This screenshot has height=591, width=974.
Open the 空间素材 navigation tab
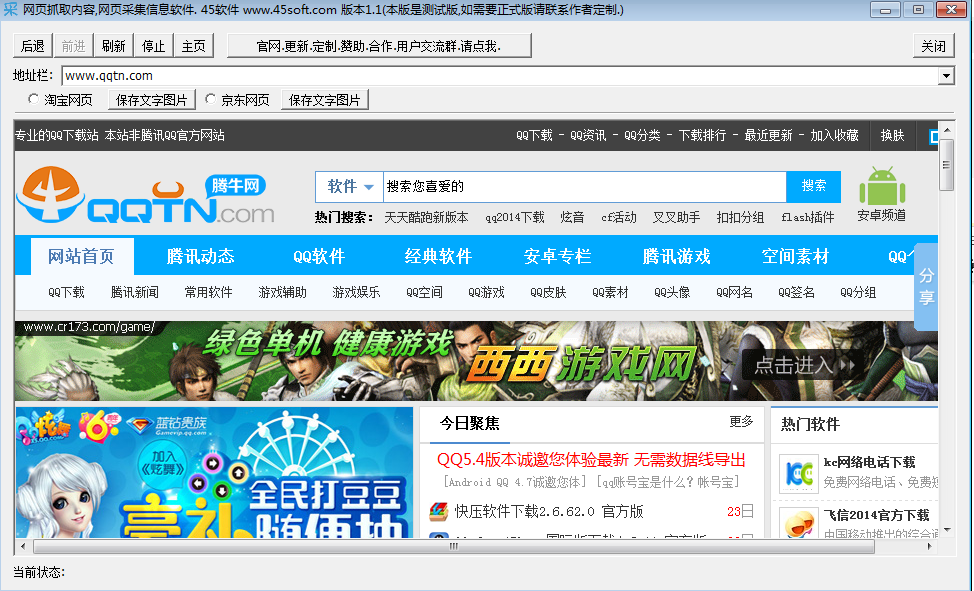coord(795,256)
